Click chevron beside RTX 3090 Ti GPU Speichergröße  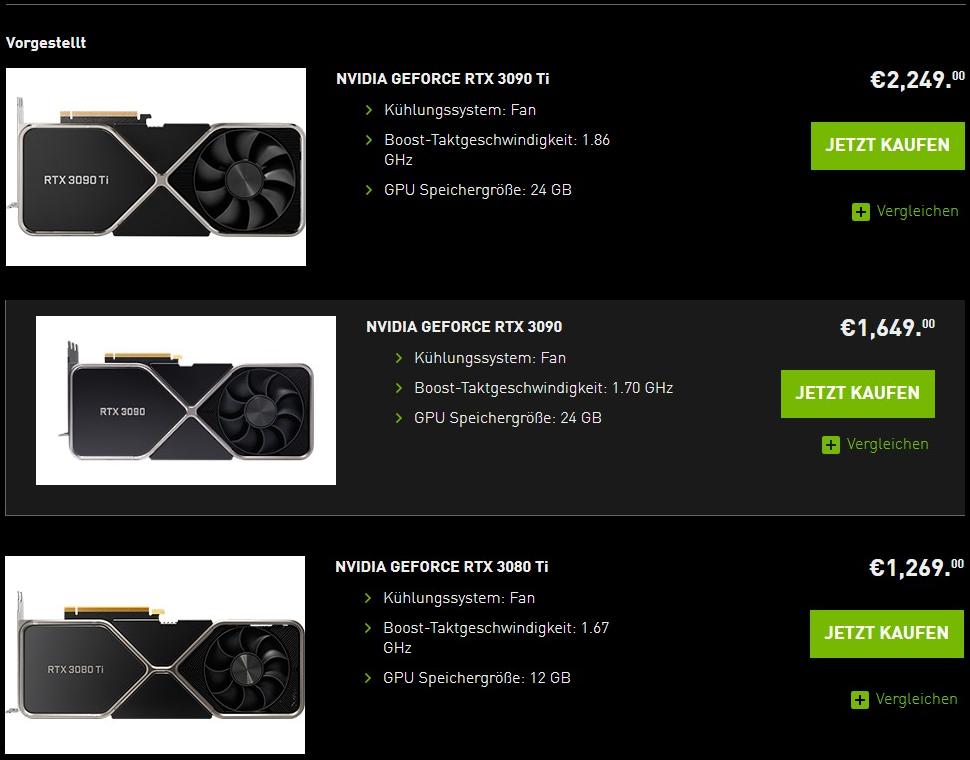[x=369, y=190]
